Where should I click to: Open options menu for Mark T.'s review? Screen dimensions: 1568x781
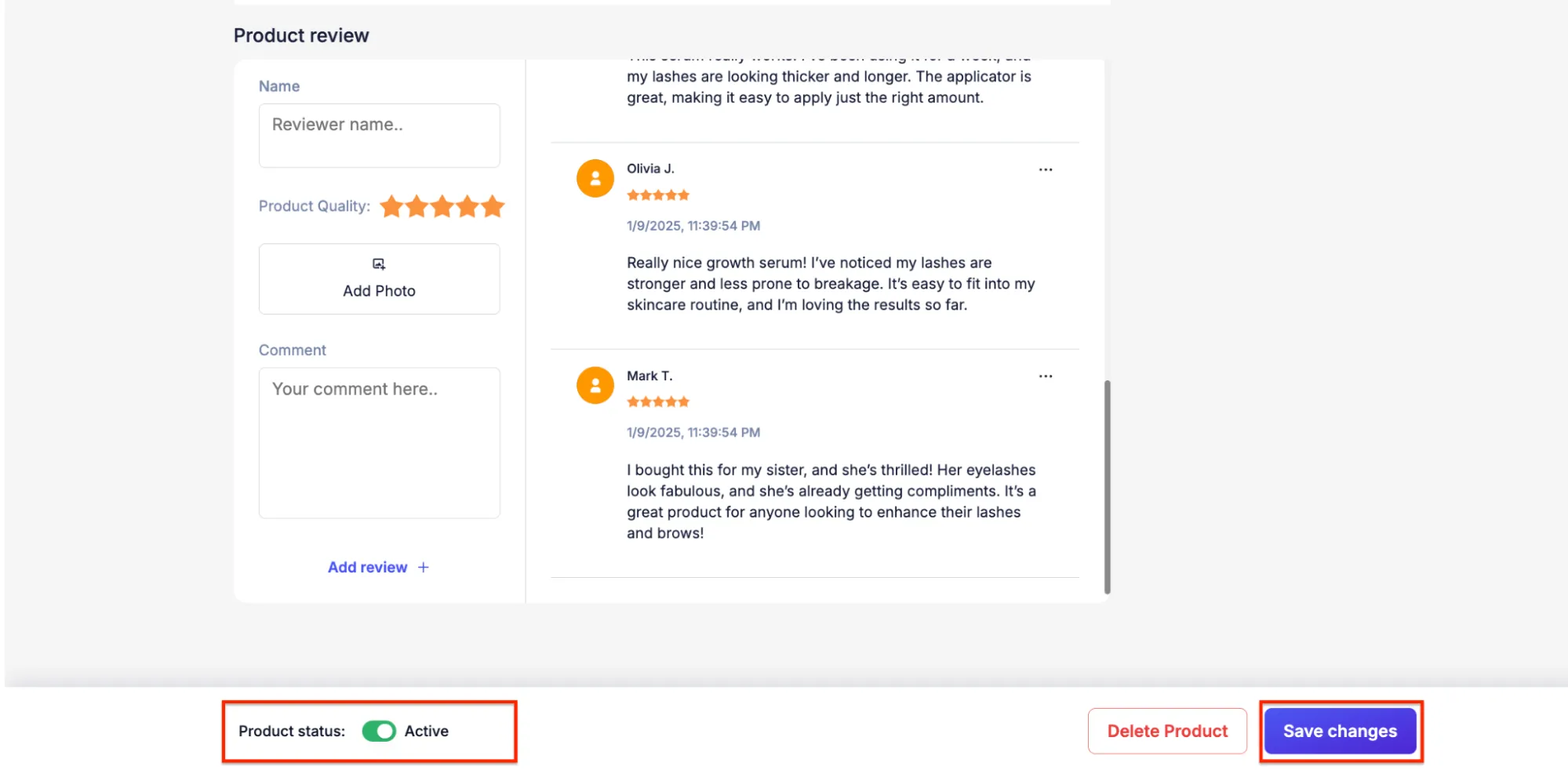coord(1045,376)
